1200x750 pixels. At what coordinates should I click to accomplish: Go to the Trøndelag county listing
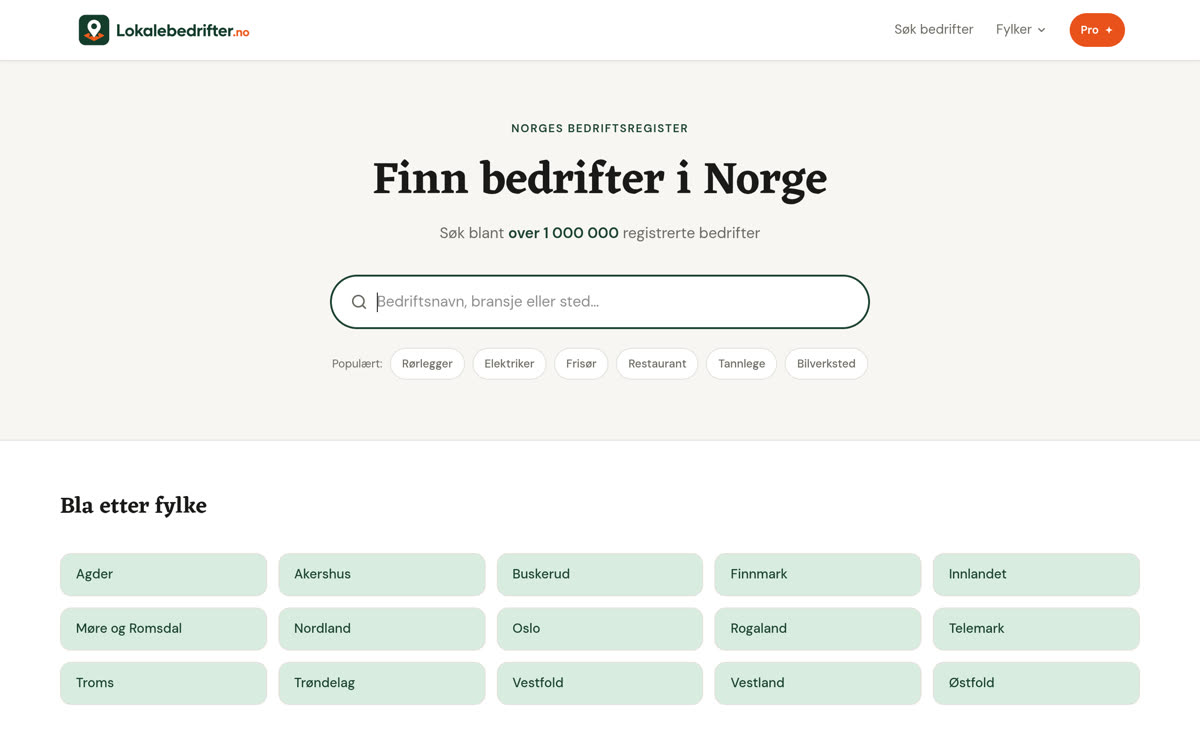coord(382,683)
